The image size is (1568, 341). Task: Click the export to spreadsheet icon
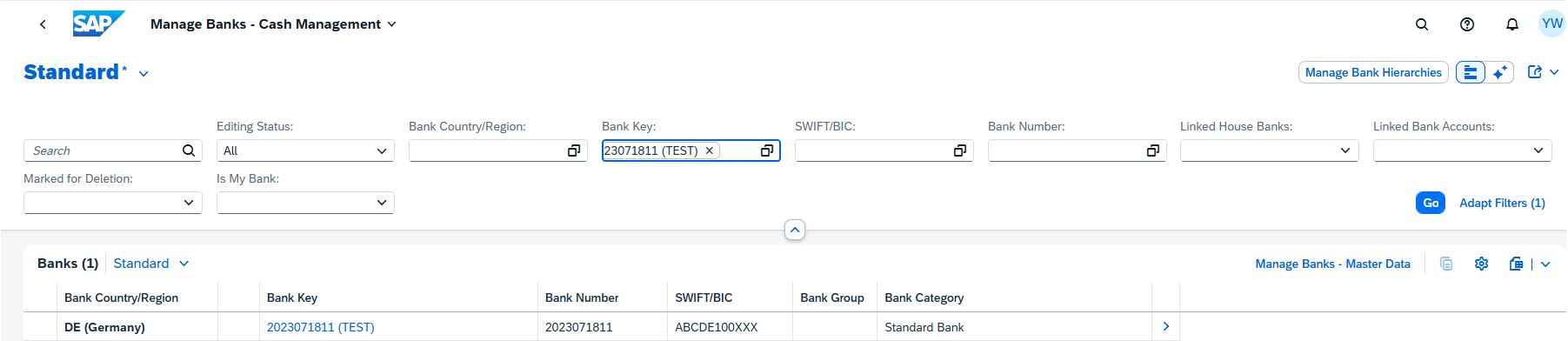(1516, 264)
